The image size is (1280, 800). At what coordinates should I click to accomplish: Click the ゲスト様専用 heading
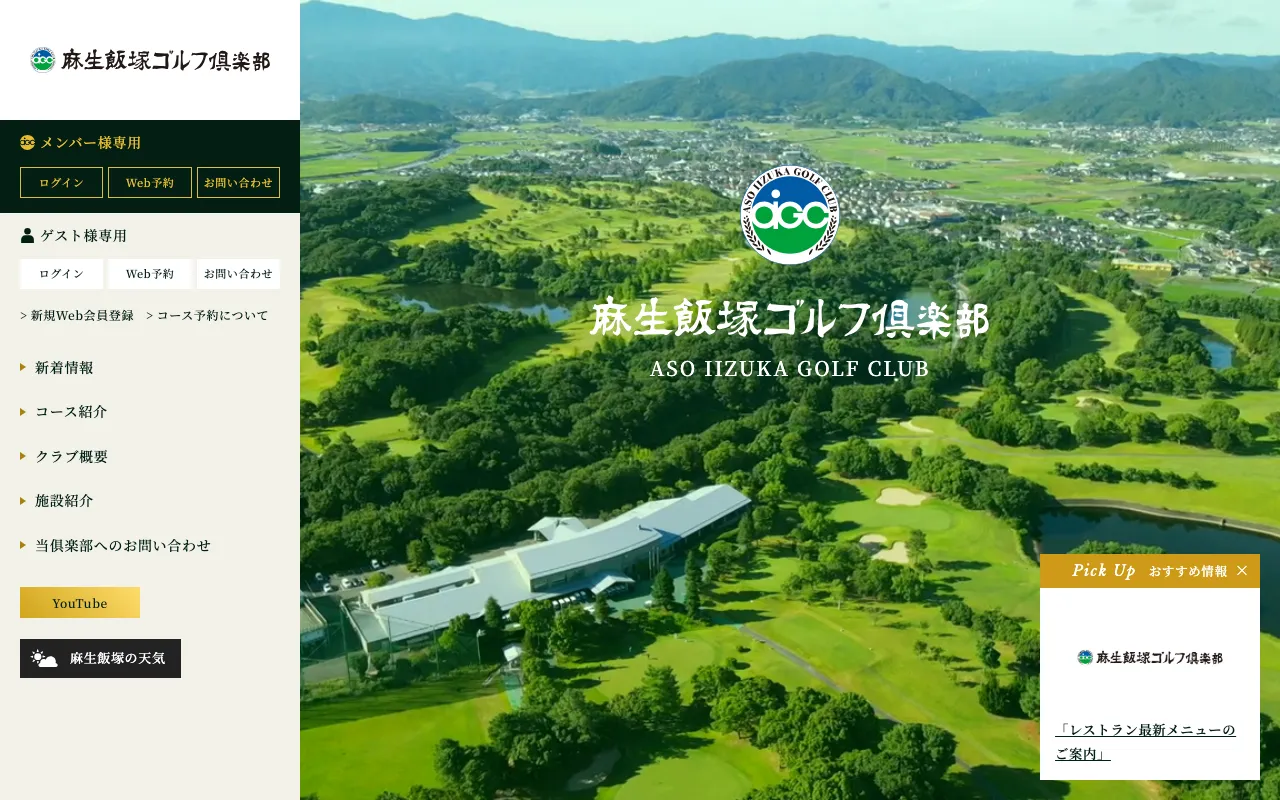click(x=83, y=236)
